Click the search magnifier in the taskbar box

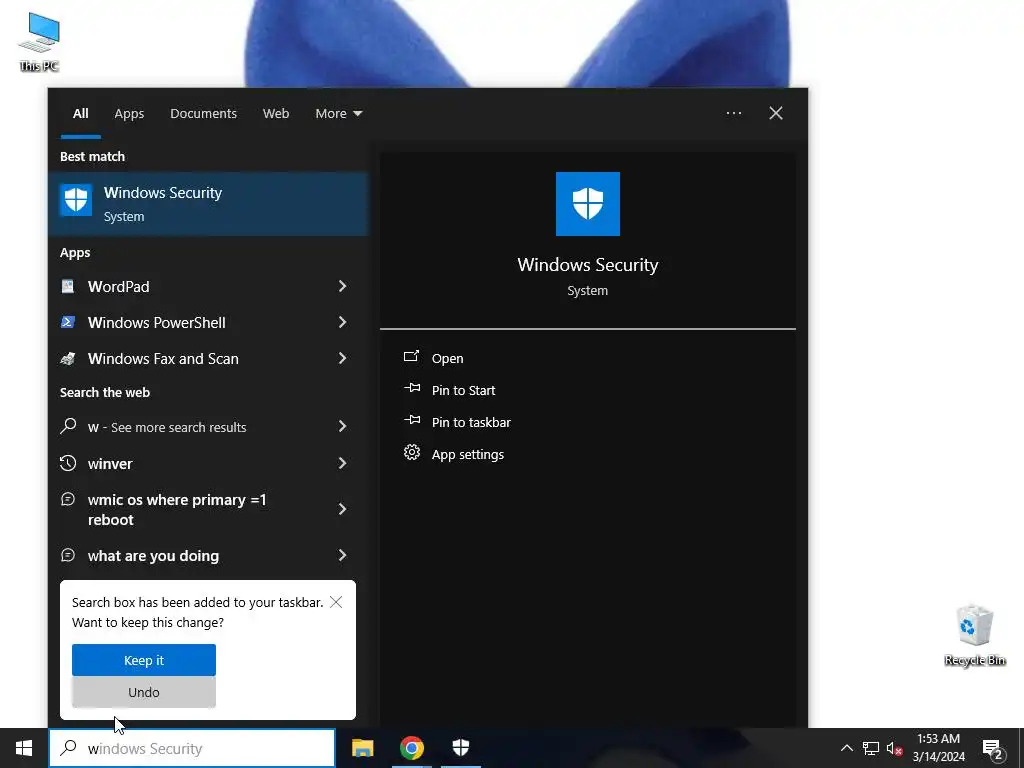pyautogui.click(x=68, y=748)
